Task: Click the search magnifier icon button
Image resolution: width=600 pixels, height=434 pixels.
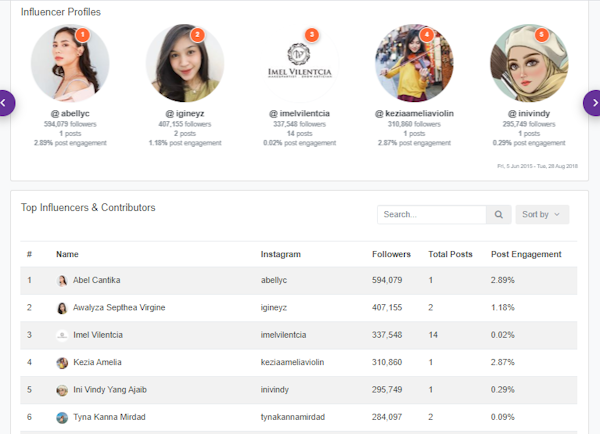Action: pyautogui.click(x=498, y=214)
